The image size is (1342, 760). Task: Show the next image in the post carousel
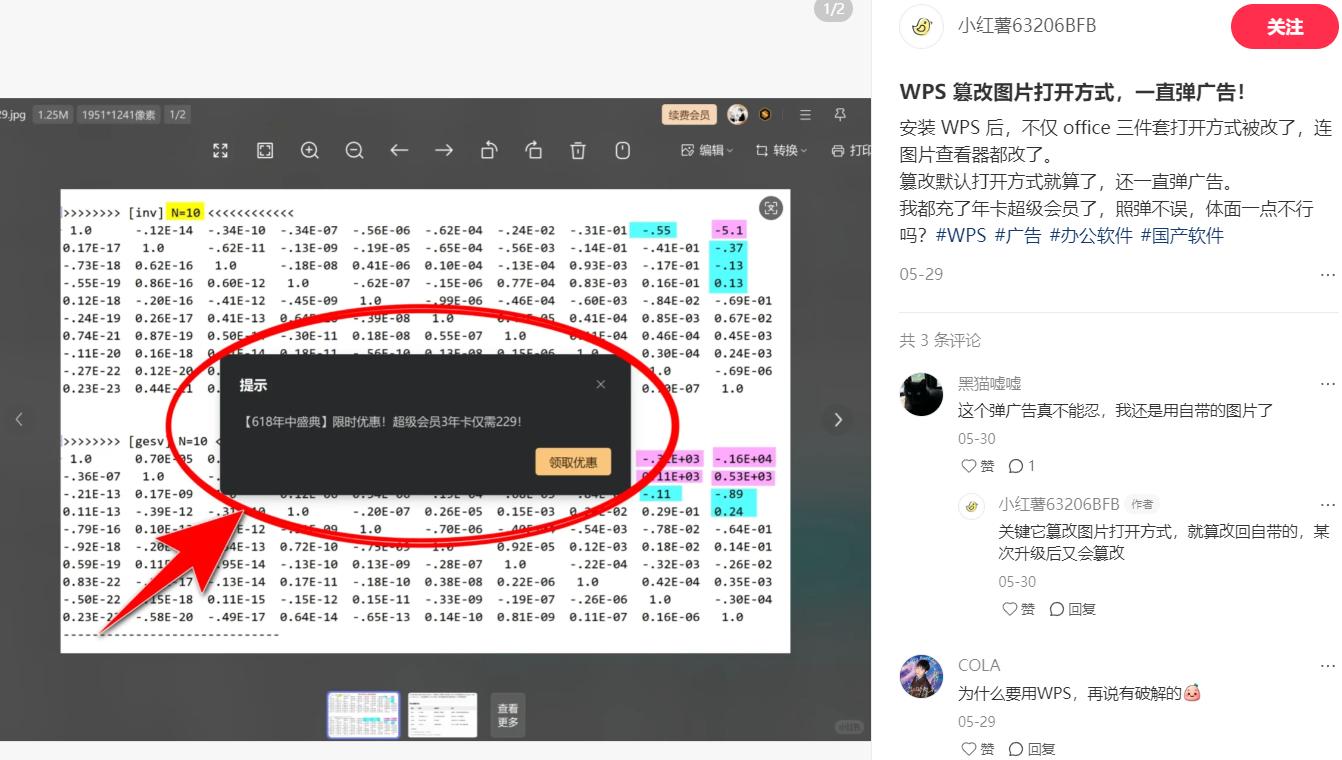838,420
